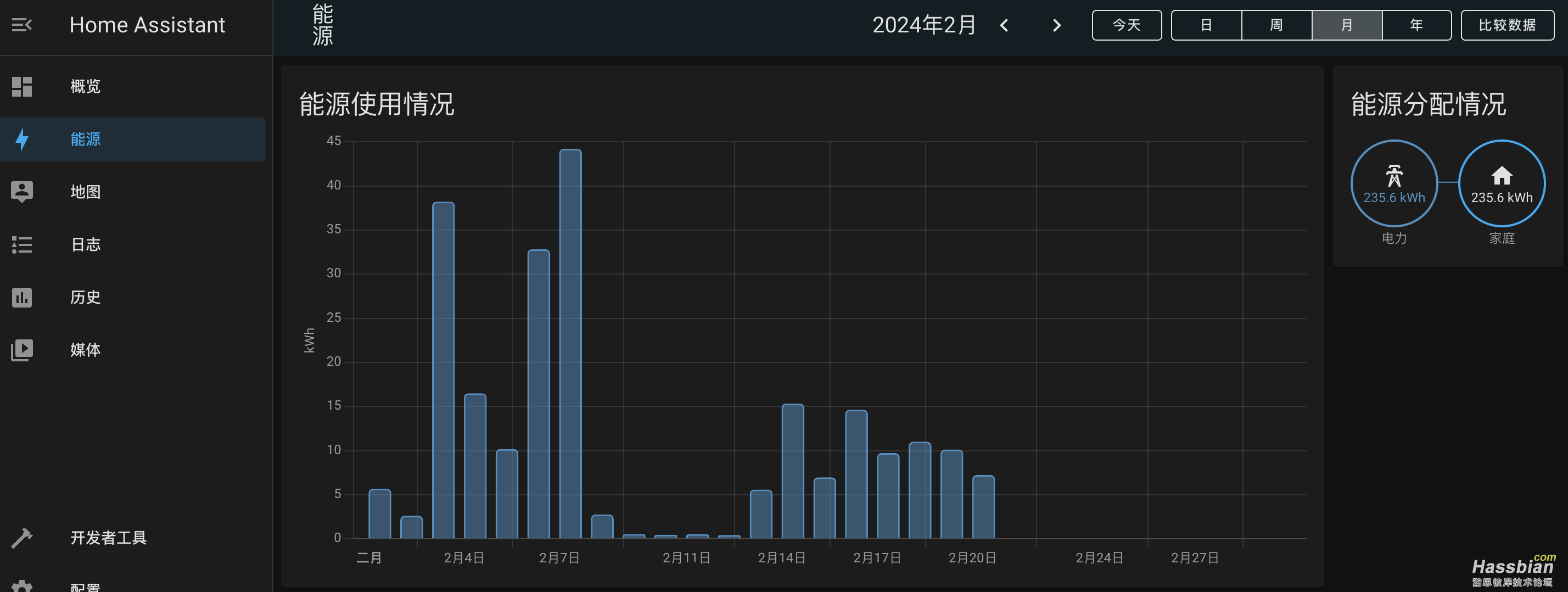Click the 2024年2月 date label
The height and width of the screenshot is (592, 1568).
click(924, 25)
